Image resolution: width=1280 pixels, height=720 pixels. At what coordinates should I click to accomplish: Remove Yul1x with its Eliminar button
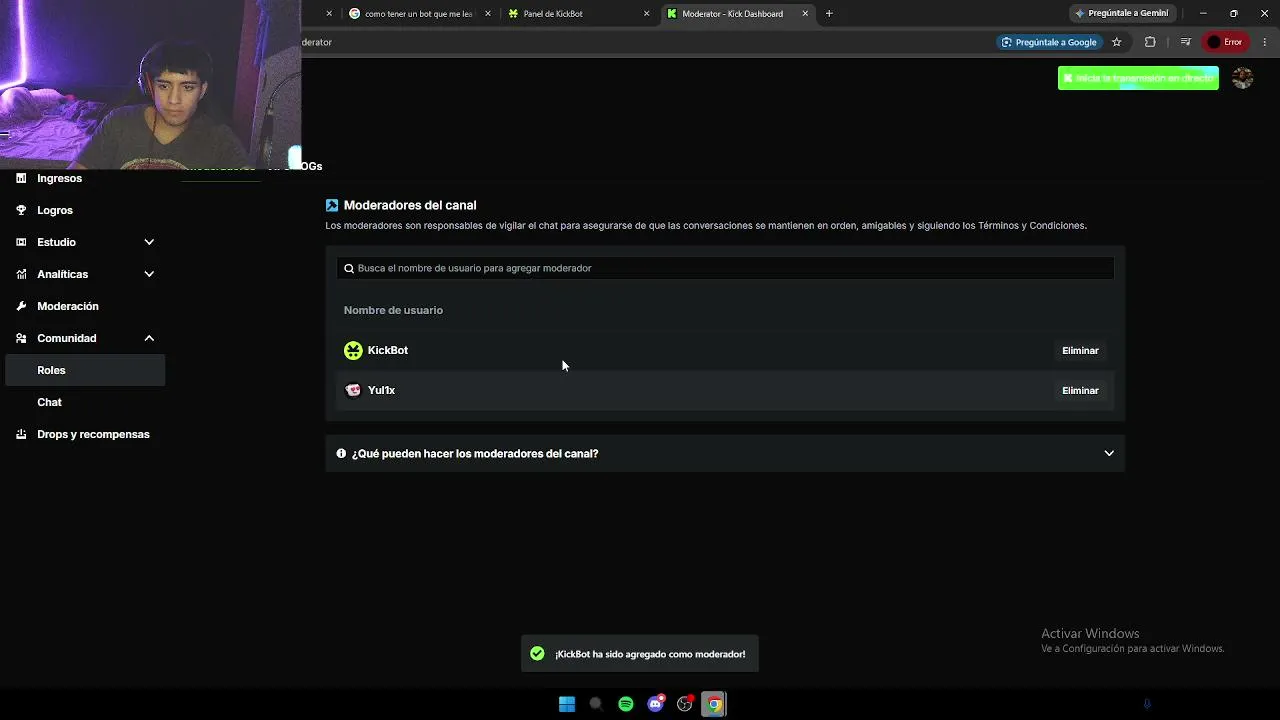pyautogui.click(x=1080, y=390)
